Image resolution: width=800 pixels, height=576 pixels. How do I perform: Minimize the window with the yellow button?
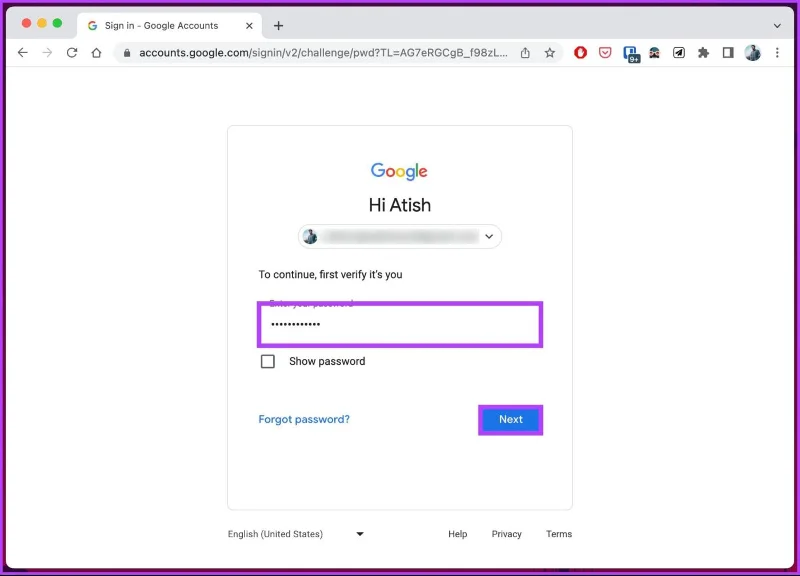coord(42,23)
